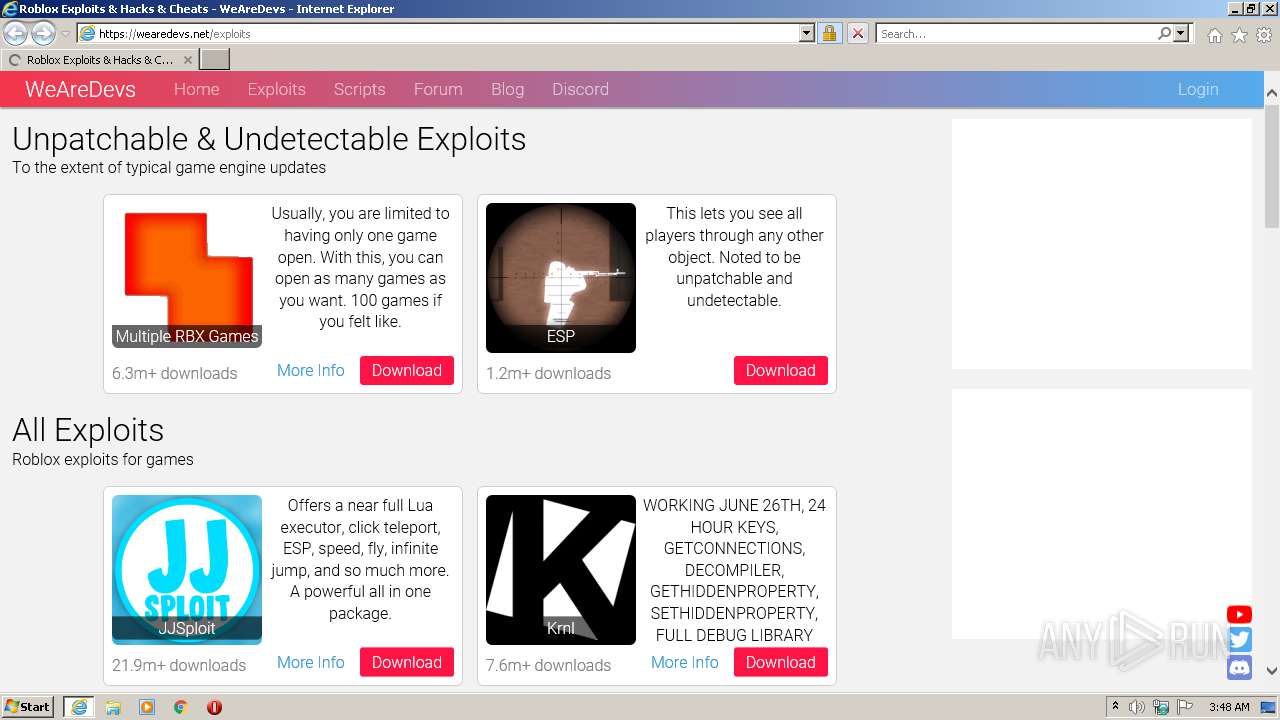1280x720 pixels.
Task: Open Scripts in site navigation
Action: tap(359, 89)
